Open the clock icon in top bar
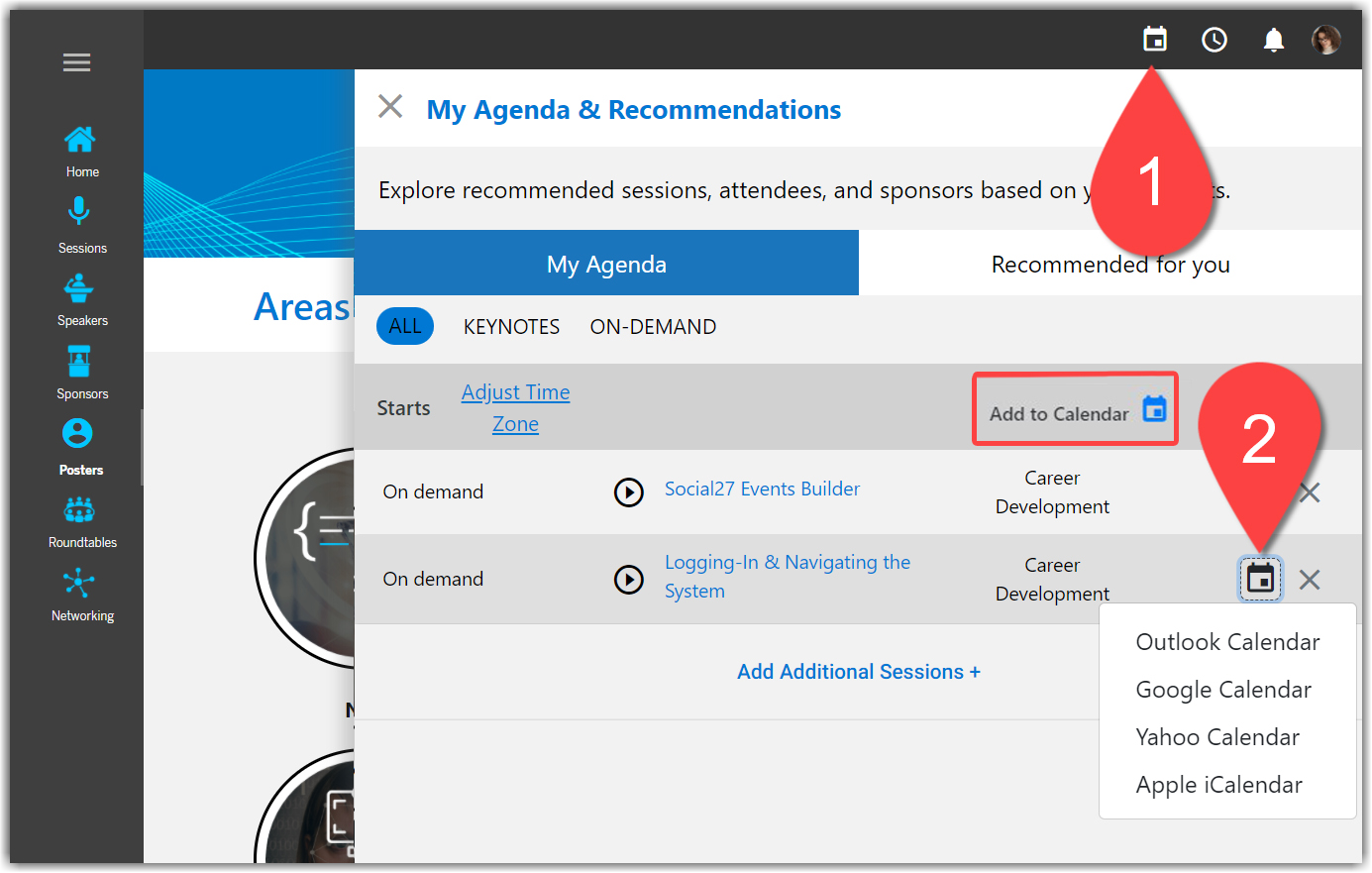Screen dimensions: 1372x873 click(x=1214, y=40)
